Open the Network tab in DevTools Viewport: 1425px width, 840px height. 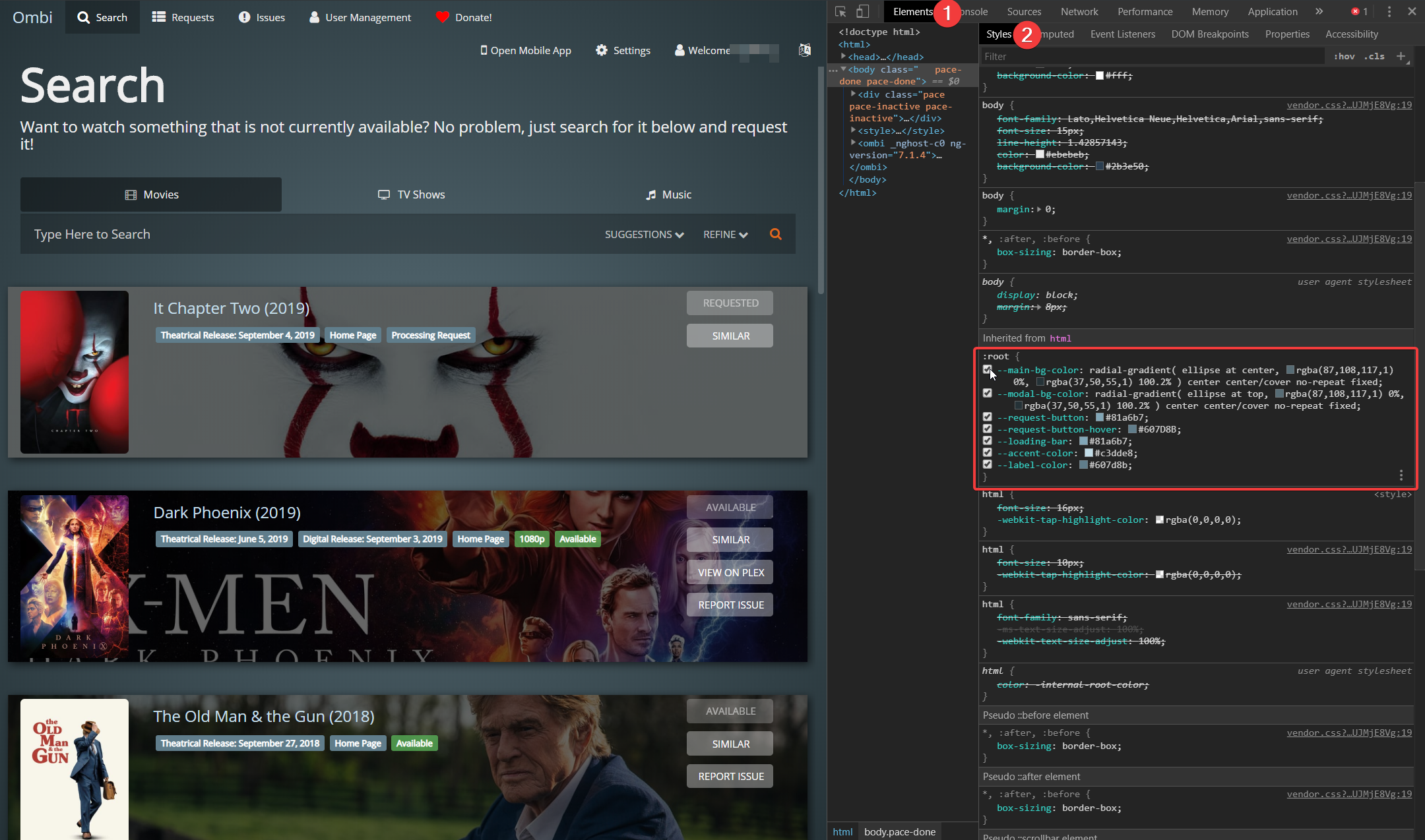(1079, 12)
